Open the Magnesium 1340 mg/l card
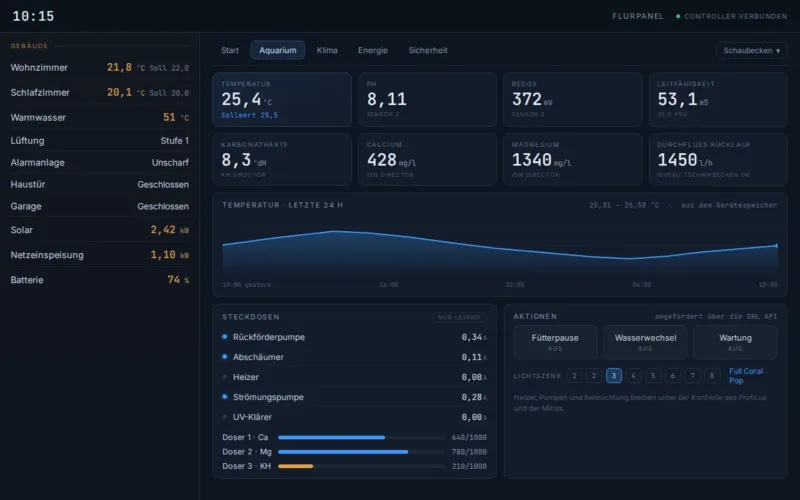The height and width of the screenshot is (500, 800). coord(572,159)
